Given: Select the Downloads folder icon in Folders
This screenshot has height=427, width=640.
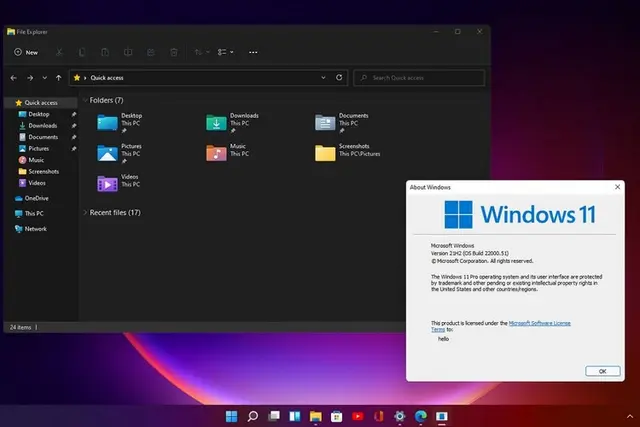Looking at the screenshot, I should tap(216, 123).
